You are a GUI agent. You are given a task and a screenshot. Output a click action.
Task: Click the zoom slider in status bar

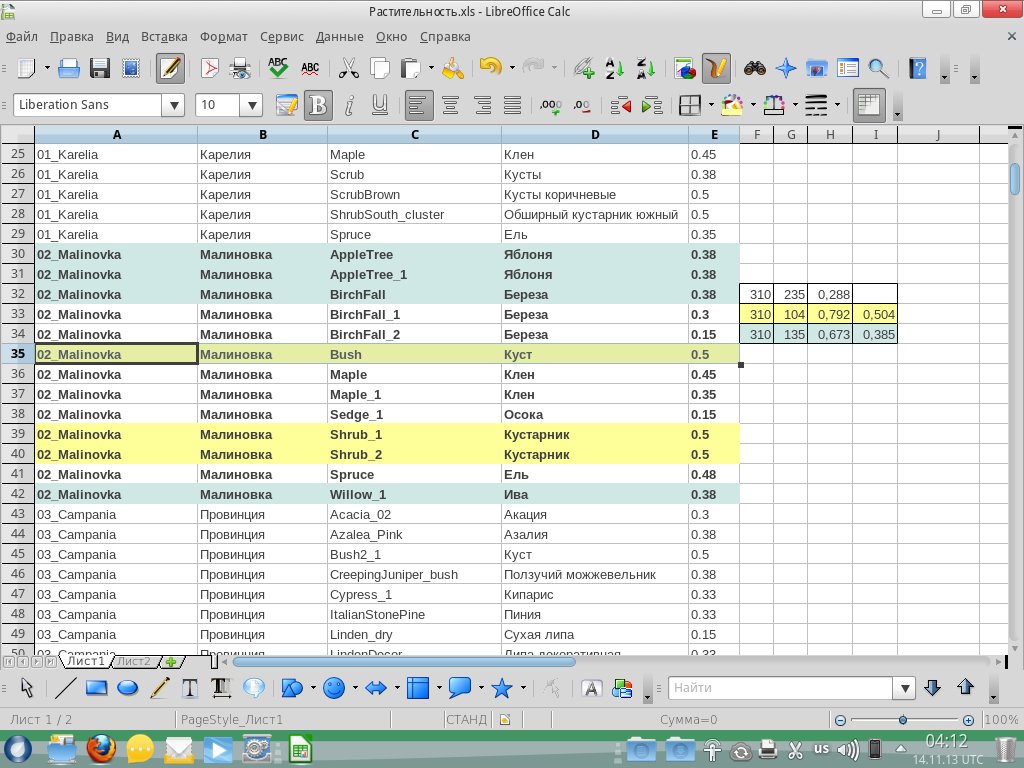point(903,720)
